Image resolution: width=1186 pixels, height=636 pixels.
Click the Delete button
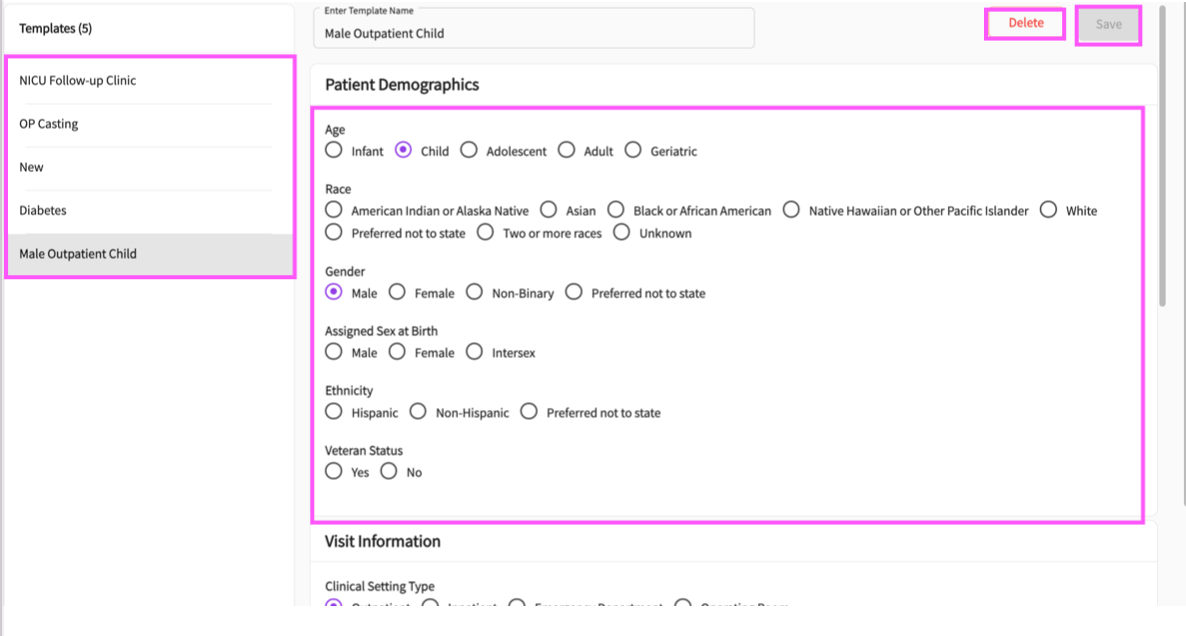click(x=1025, y=24)
